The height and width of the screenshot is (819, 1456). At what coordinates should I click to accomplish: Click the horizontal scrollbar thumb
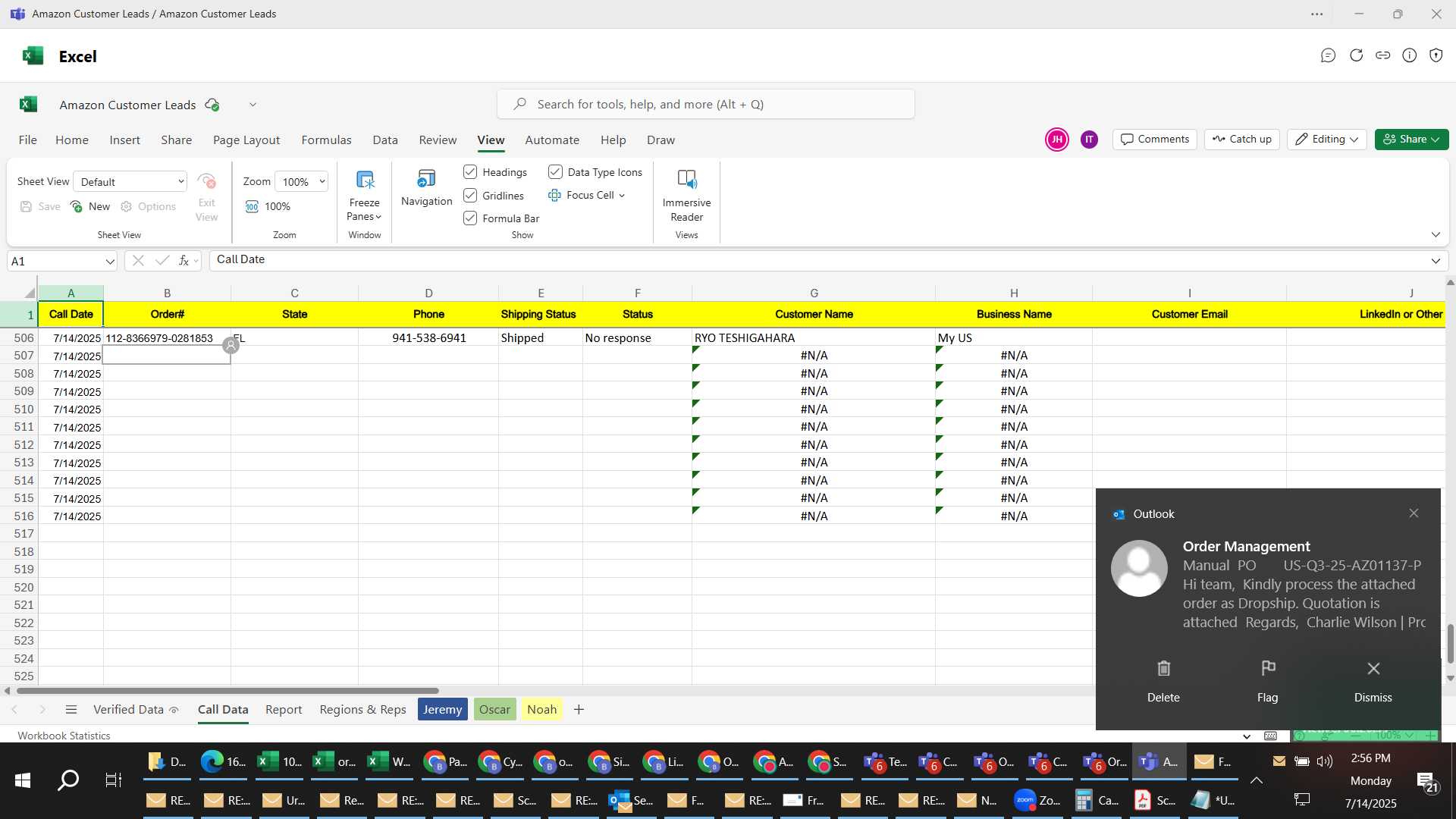pos(227,691)
